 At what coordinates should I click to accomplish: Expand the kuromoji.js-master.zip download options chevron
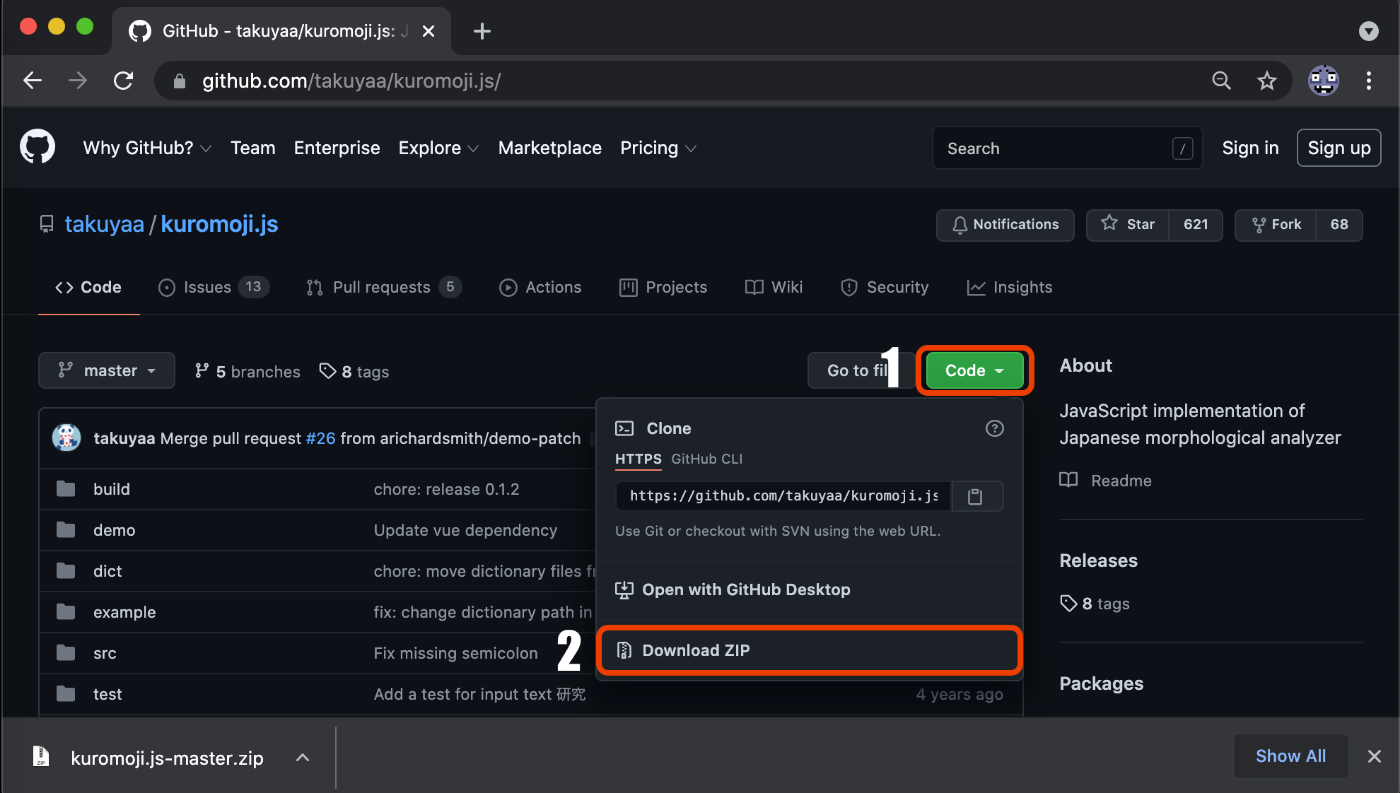point(302,757)
